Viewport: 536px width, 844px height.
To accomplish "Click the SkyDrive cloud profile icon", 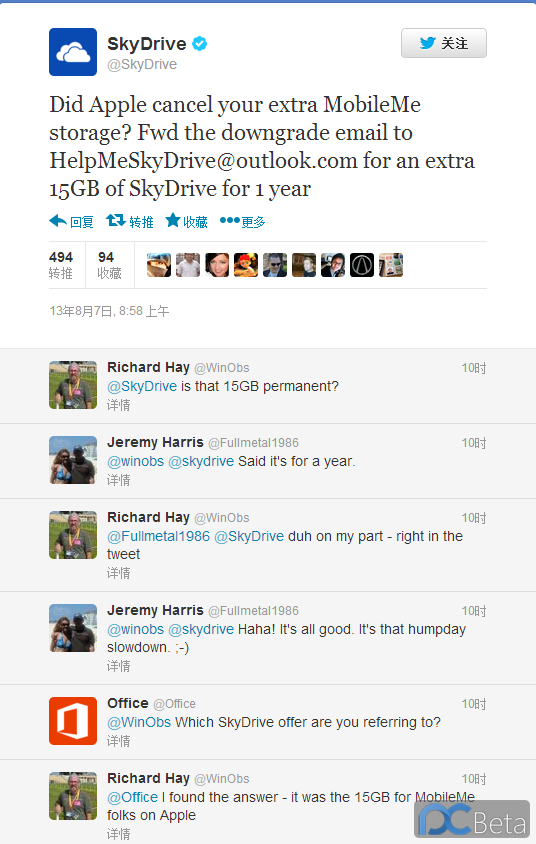I will point(73,52).
